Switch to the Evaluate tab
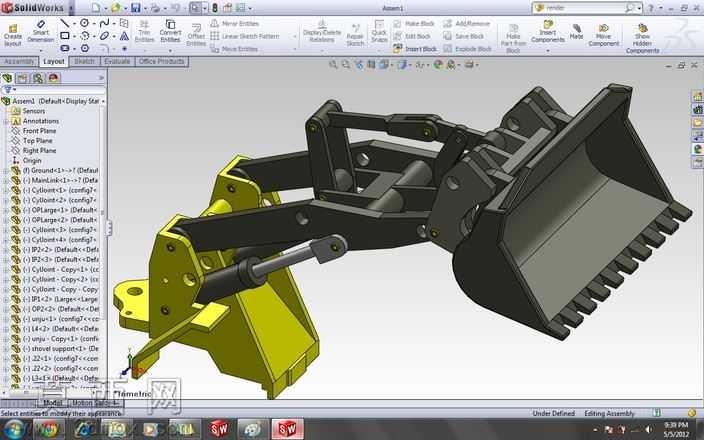 [x=117, y=62]
